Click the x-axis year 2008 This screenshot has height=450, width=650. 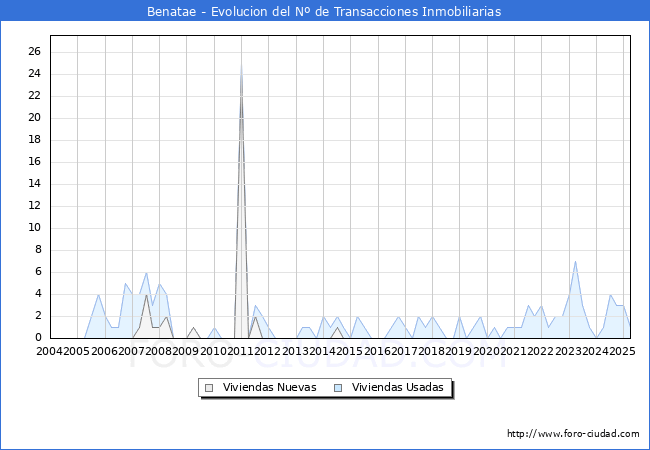[159, 351]
